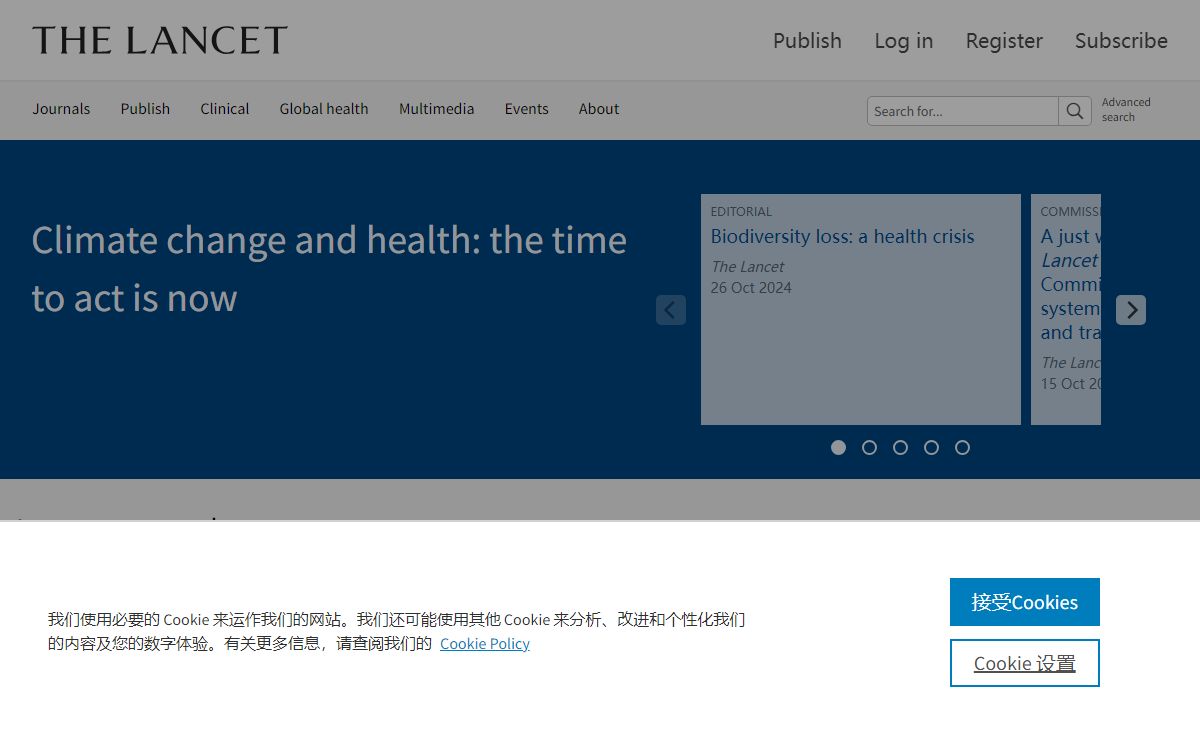The width and height of the screenshot is (1200, 740).
Task: Click The Lancet logo
Action: tap(160, 40)
